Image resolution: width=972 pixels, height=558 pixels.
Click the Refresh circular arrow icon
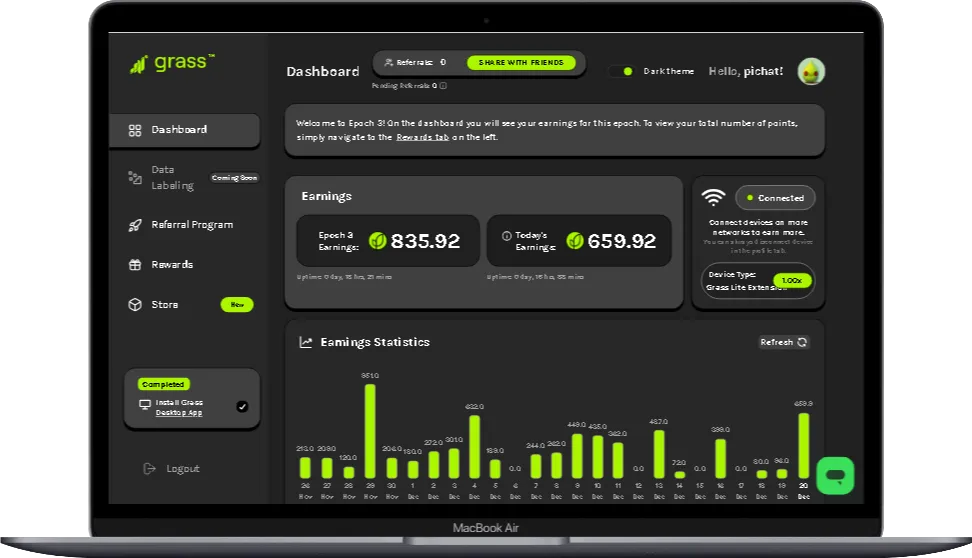pyautogui.click(x=802, y=342)
